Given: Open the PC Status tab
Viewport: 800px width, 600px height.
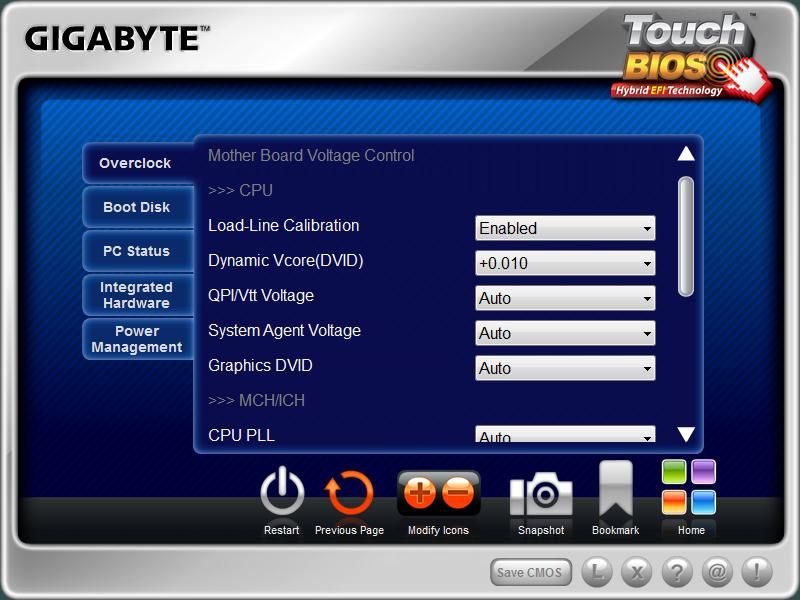Looking at the screenshot, I should coord(138,251).
